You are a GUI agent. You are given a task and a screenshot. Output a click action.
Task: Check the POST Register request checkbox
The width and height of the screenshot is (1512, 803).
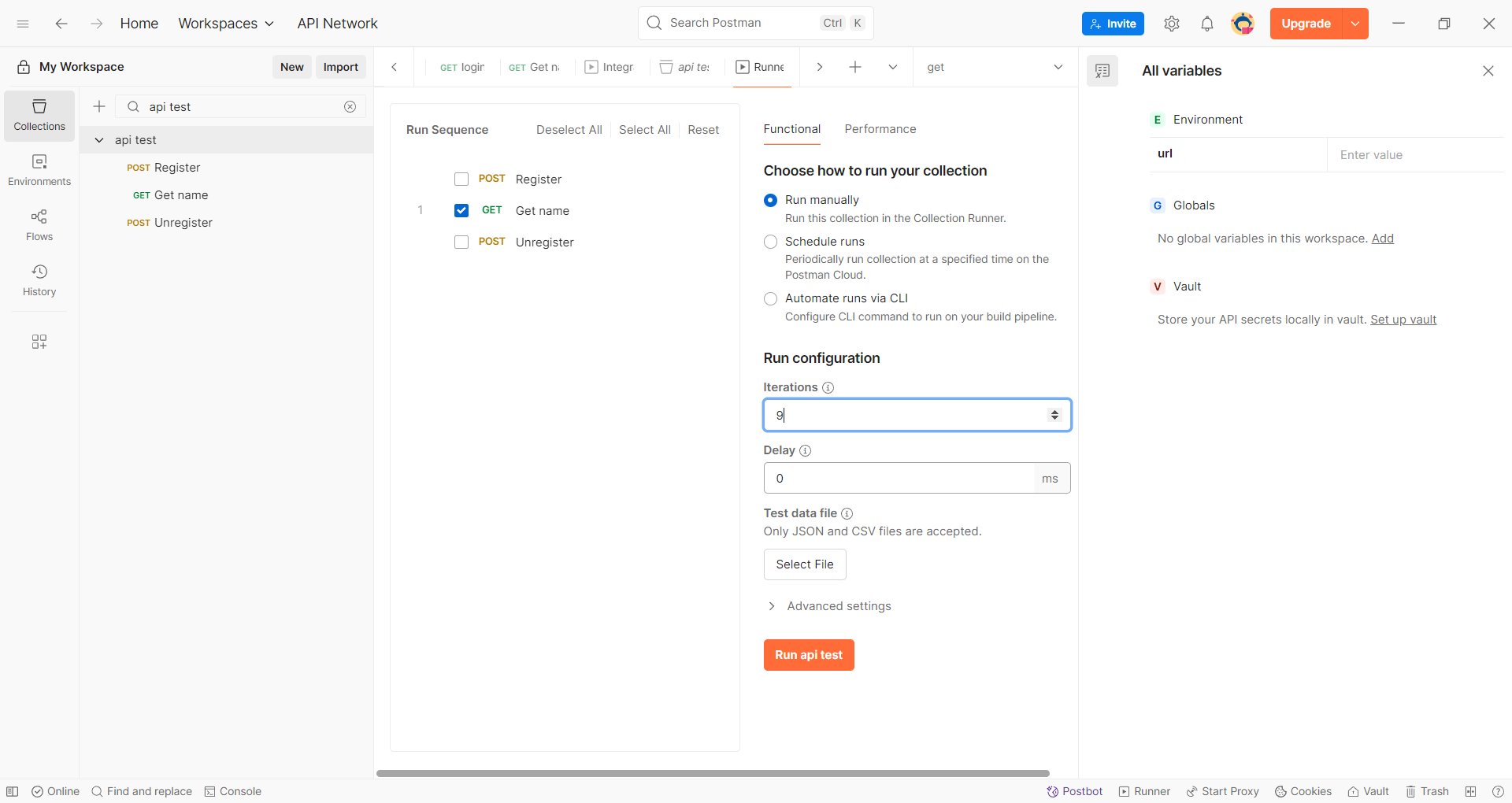461,179
